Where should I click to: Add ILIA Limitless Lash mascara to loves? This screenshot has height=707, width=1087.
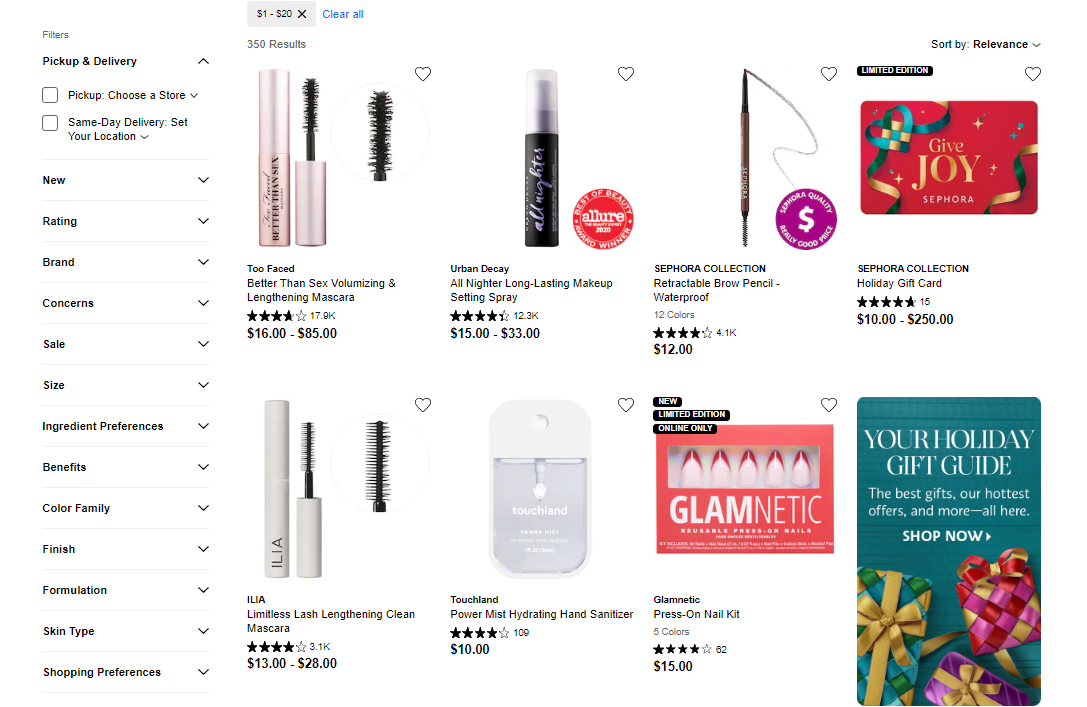(423, 405)
